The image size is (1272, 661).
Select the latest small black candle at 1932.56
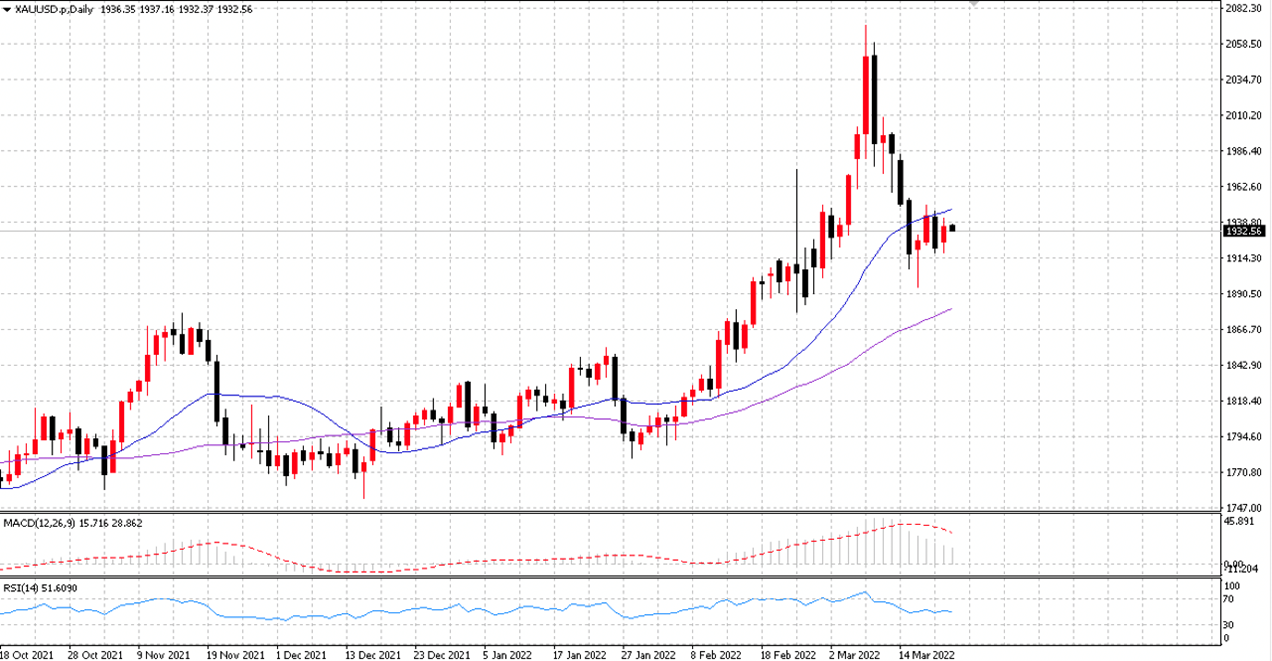951,229
